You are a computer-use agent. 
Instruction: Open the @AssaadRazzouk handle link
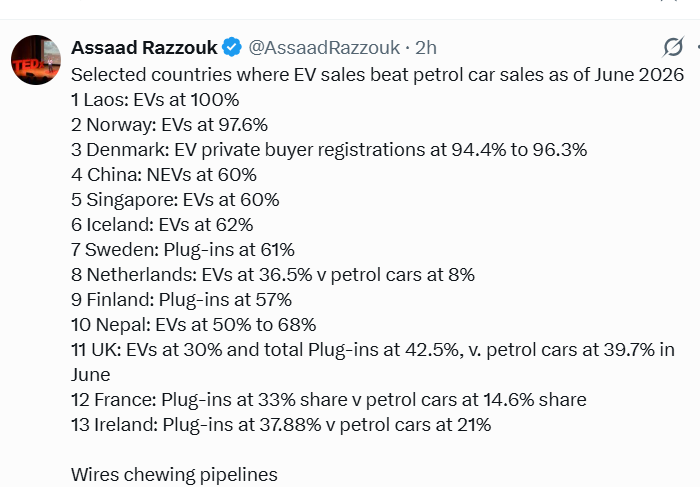pos(324,47)
